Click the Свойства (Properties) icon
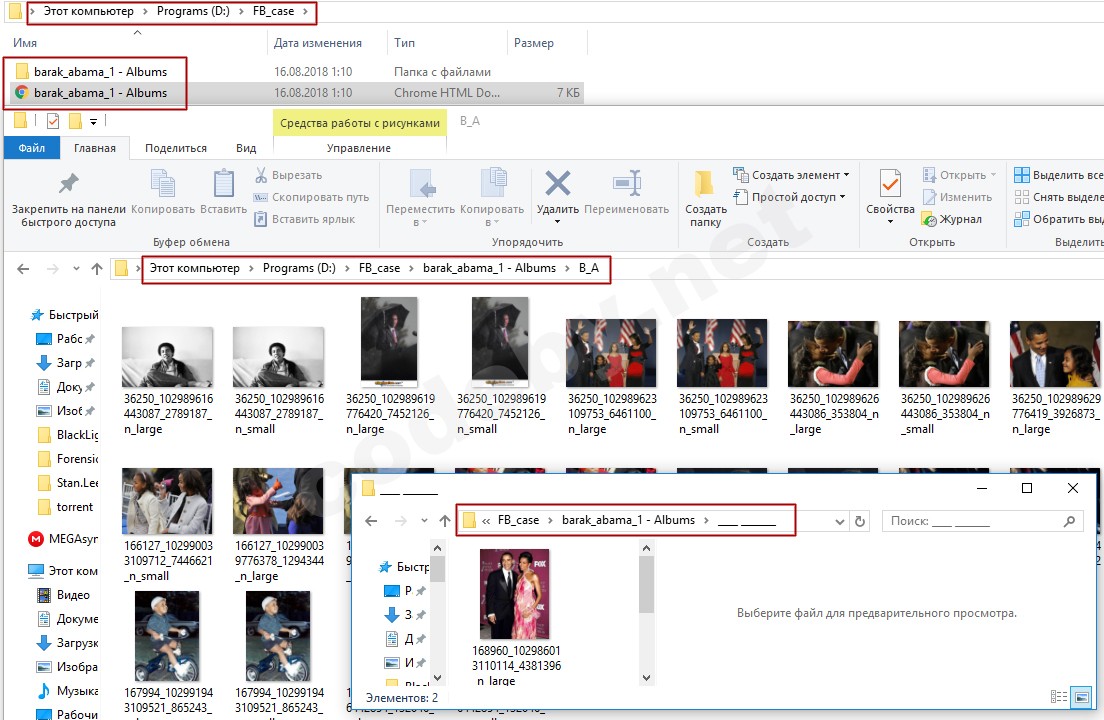 890,185
